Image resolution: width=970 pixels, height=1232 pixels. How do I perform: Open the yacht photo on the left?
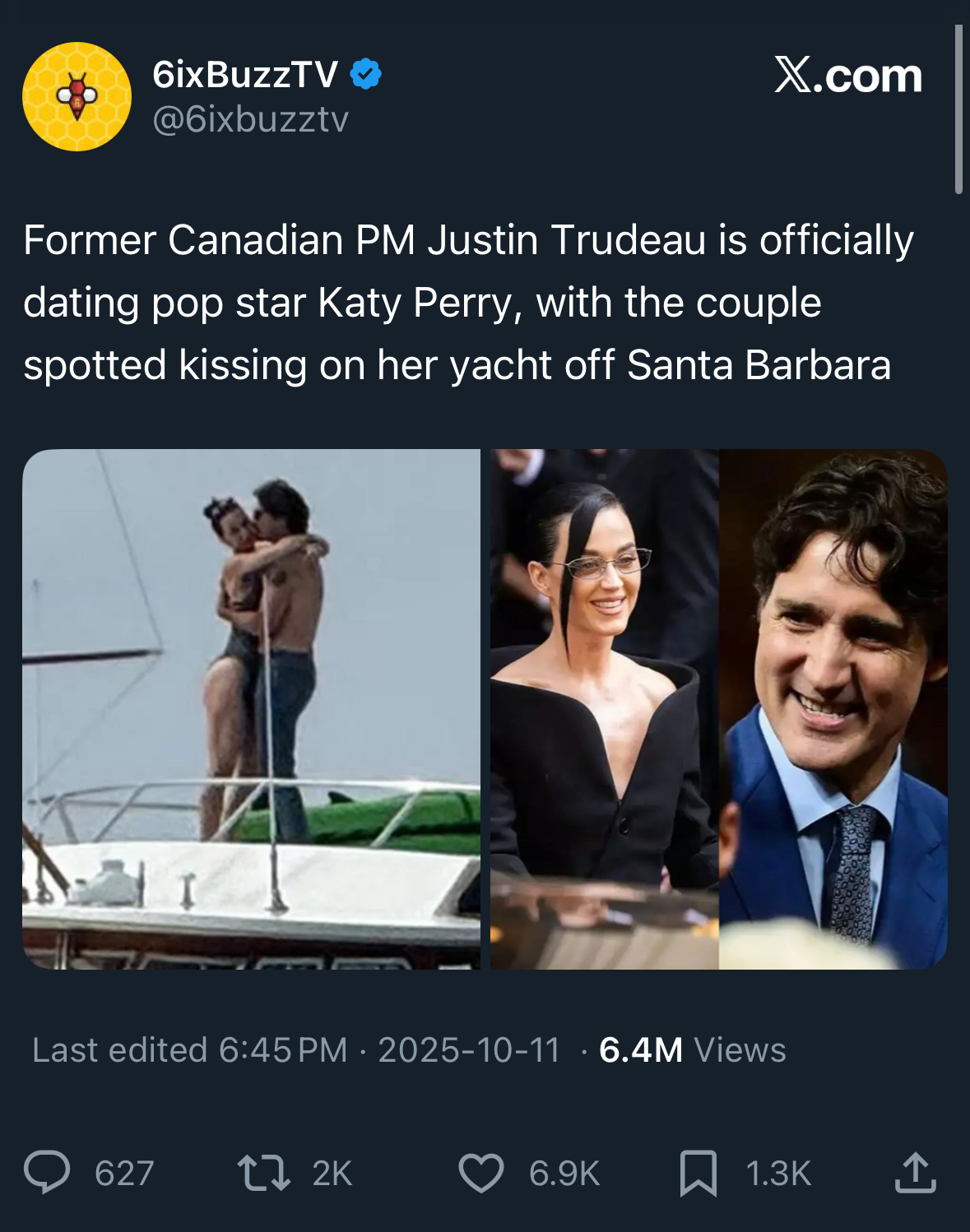click(x=251, y=709)
